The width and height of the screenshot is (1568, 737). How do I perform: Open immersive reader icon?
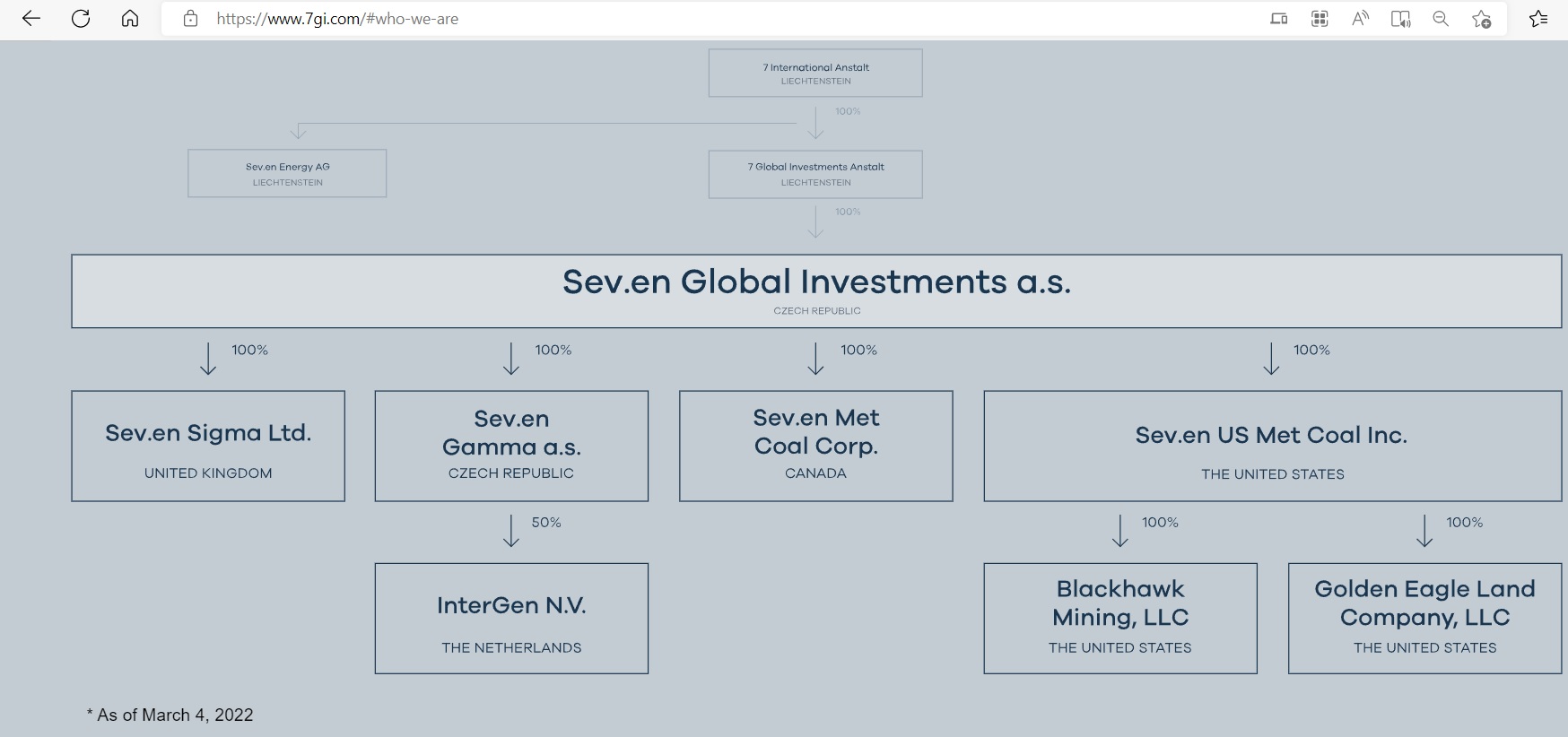tap(1400, 19)
